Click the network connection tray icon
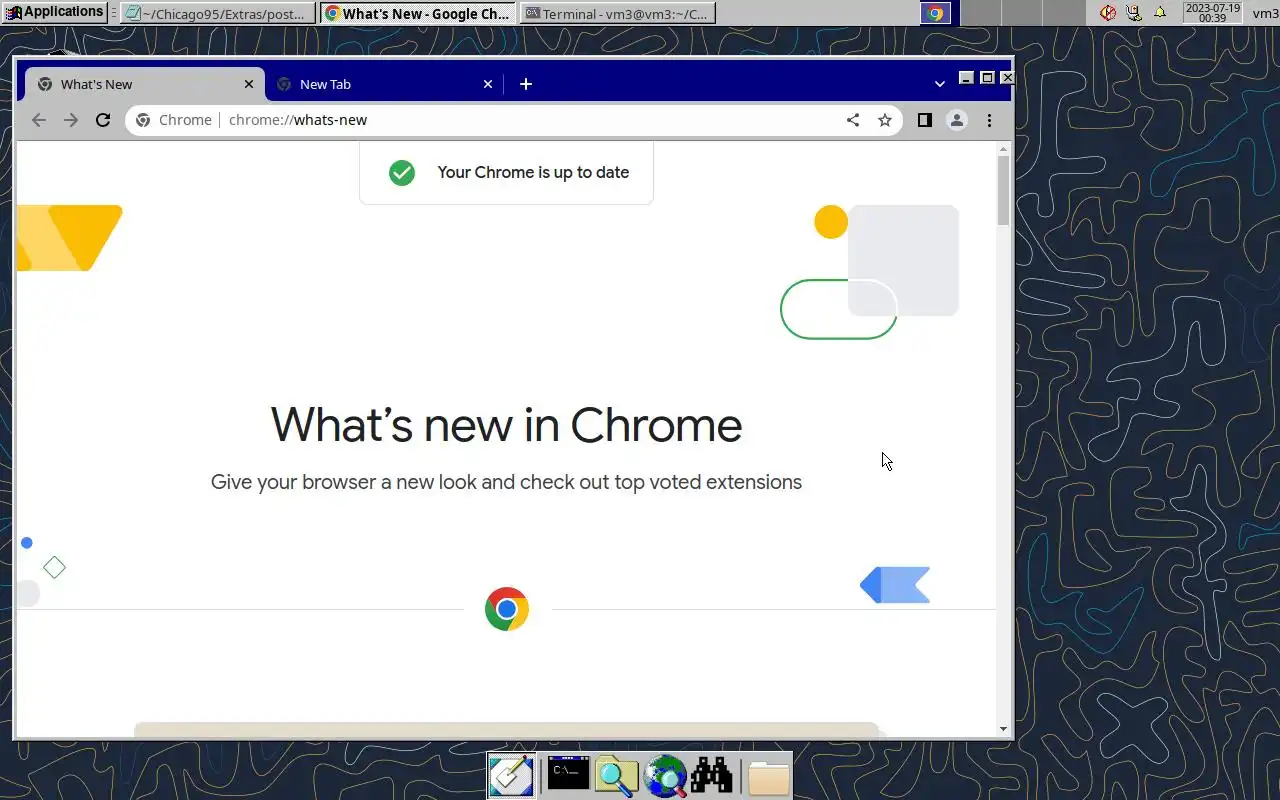The height and width of the screenshot is (800, 1280). tap(1134, 13)
